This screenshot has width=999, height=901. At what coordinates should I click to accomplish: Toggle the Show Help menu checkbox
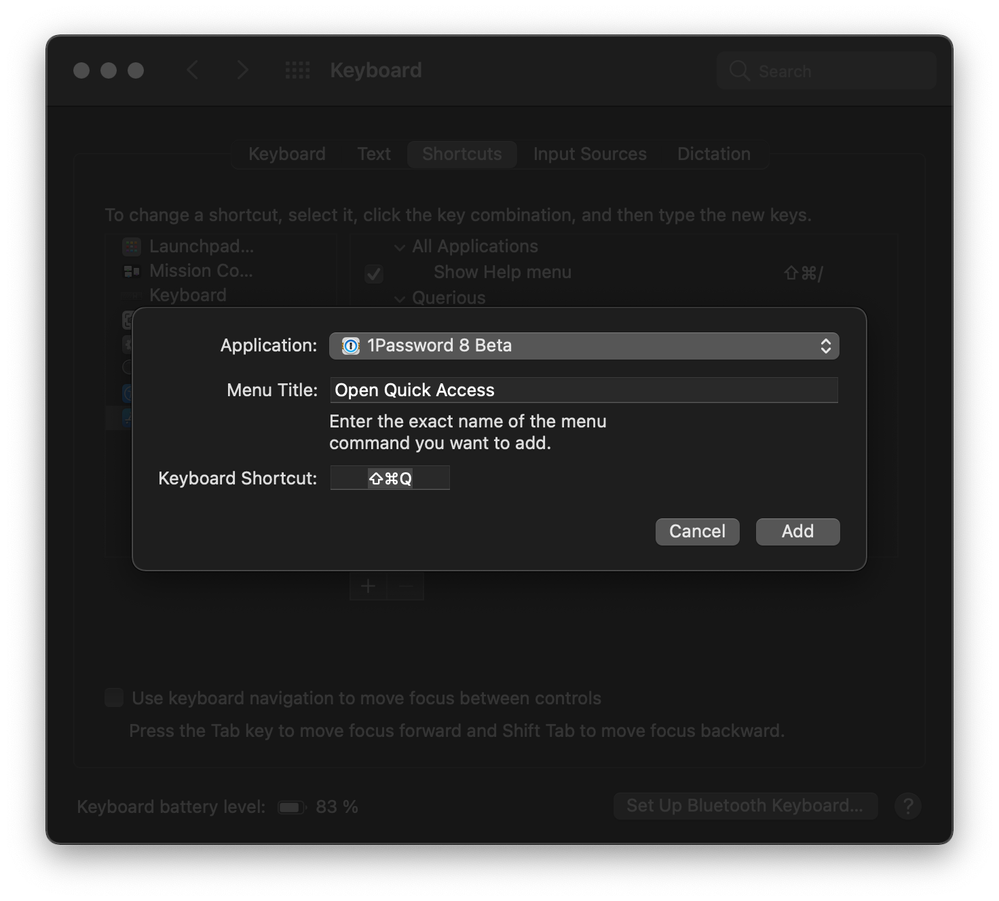click(x=373, y=273)
